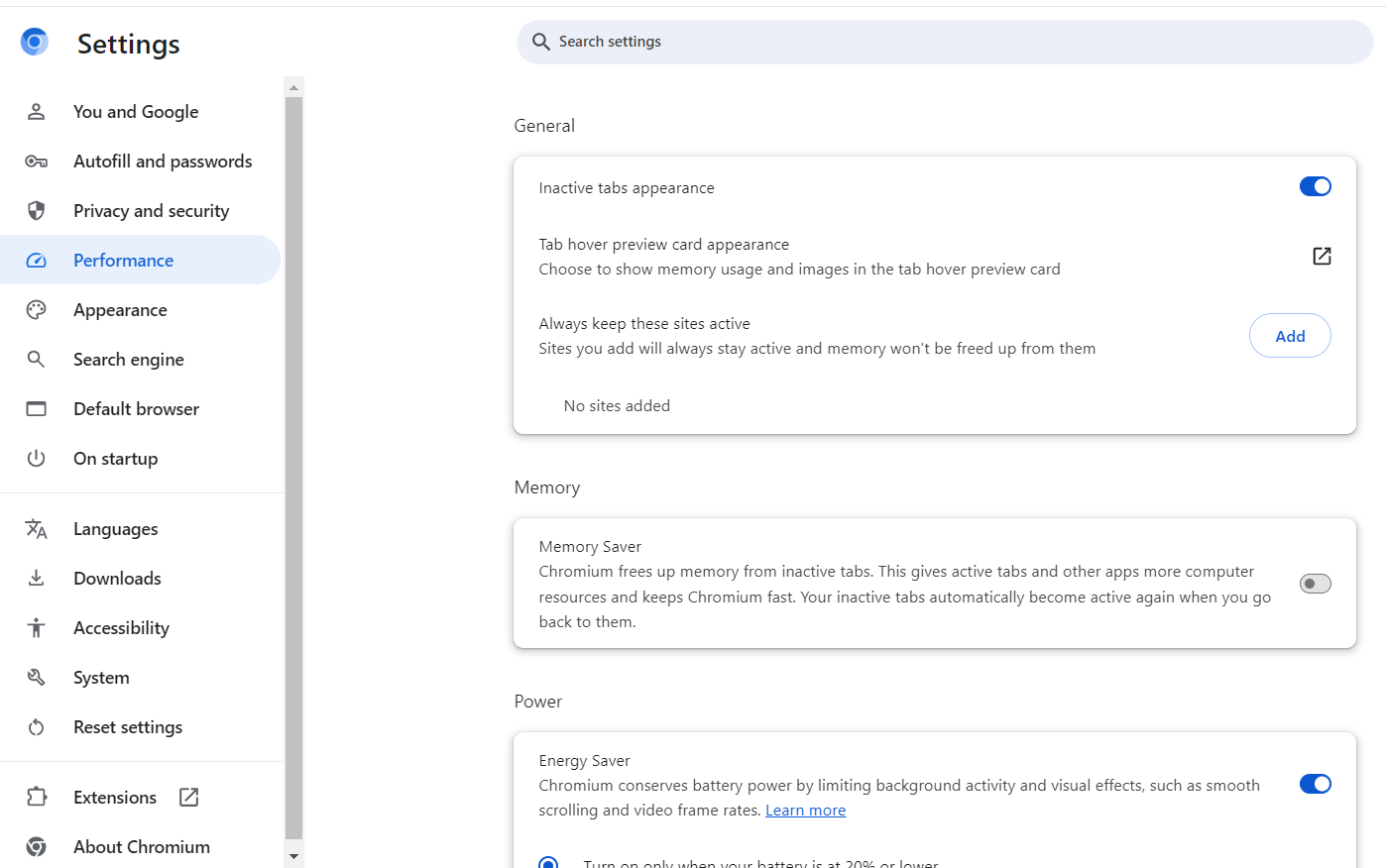
Task: Disable the Inactive tabs appearance toggle
Action: click(1316, 186)
